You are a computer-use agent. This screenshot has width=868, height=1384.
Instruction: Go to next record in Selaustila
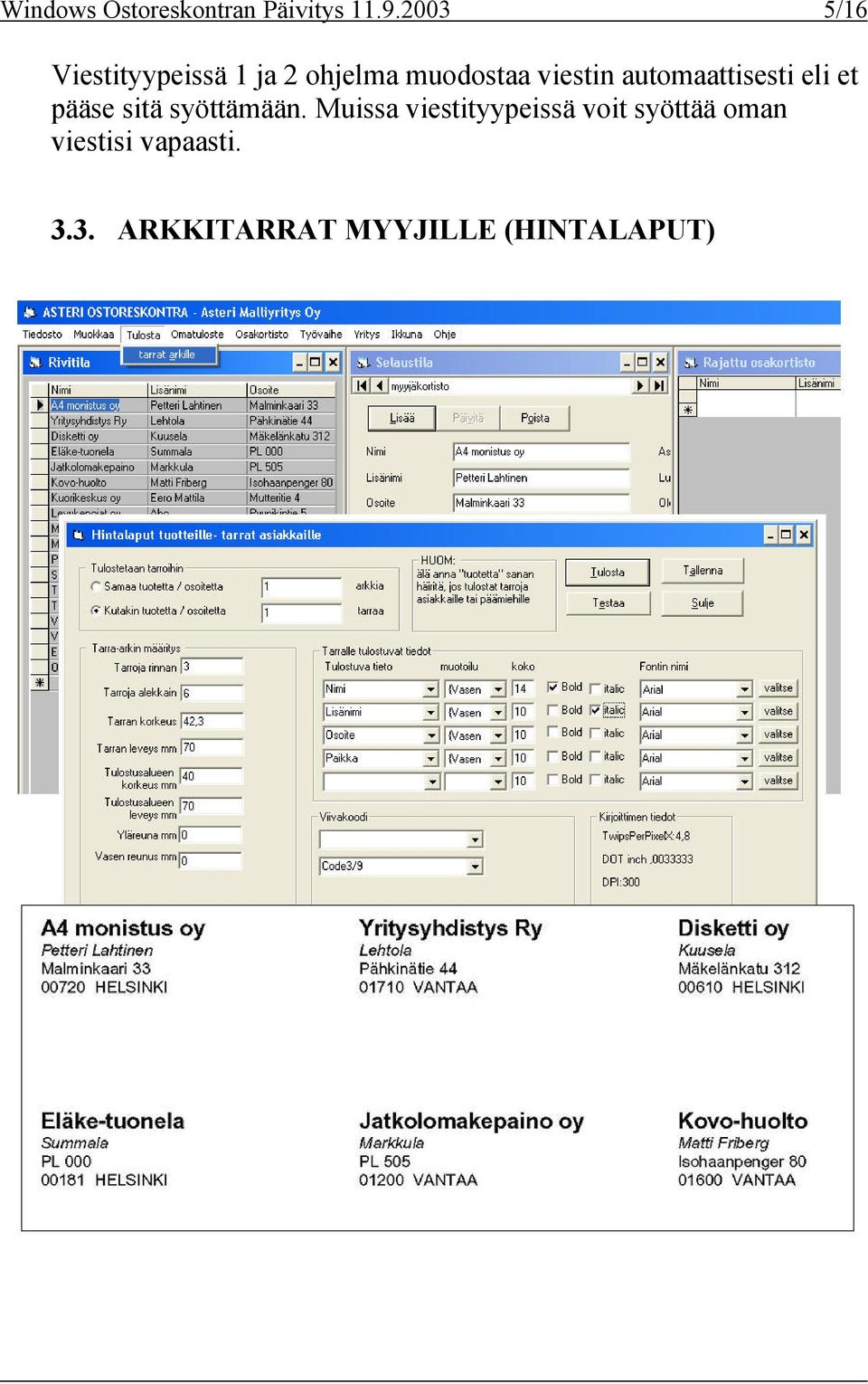point(640,386)
